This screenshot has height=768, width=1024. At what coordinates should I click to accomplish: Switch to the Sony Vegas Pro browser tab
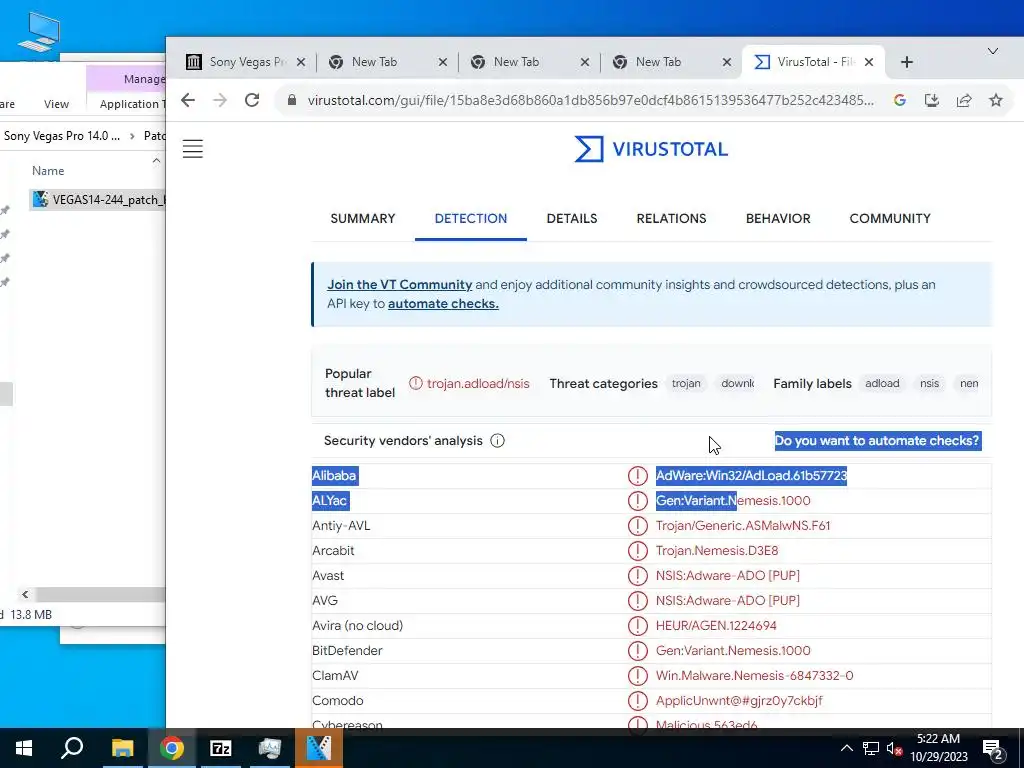coord(247,62)
